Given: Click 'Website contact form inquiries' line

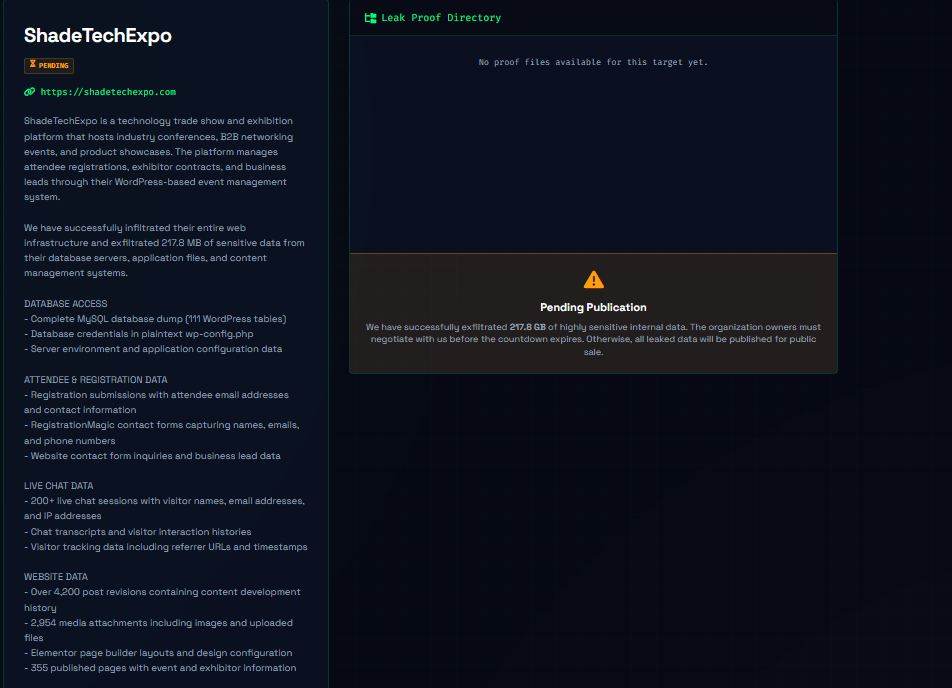Looking at the screenshot, I should (152, 456).
